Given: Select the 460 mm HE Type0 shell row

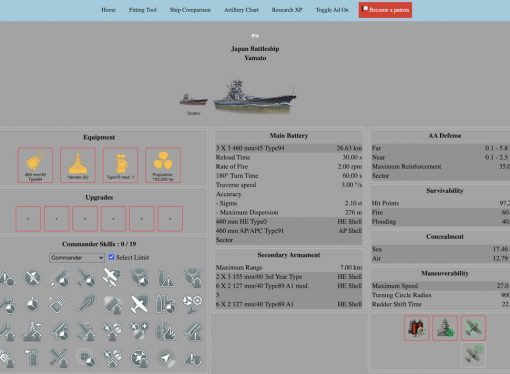Looking at the screenshot, I should pyautogui.click(x=289, y=222).
